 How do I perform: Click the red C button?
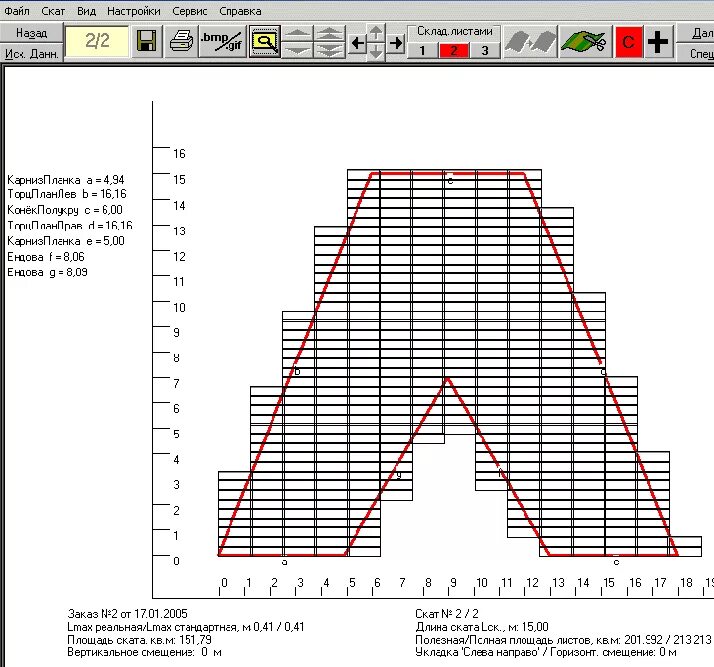pos(628,42)
